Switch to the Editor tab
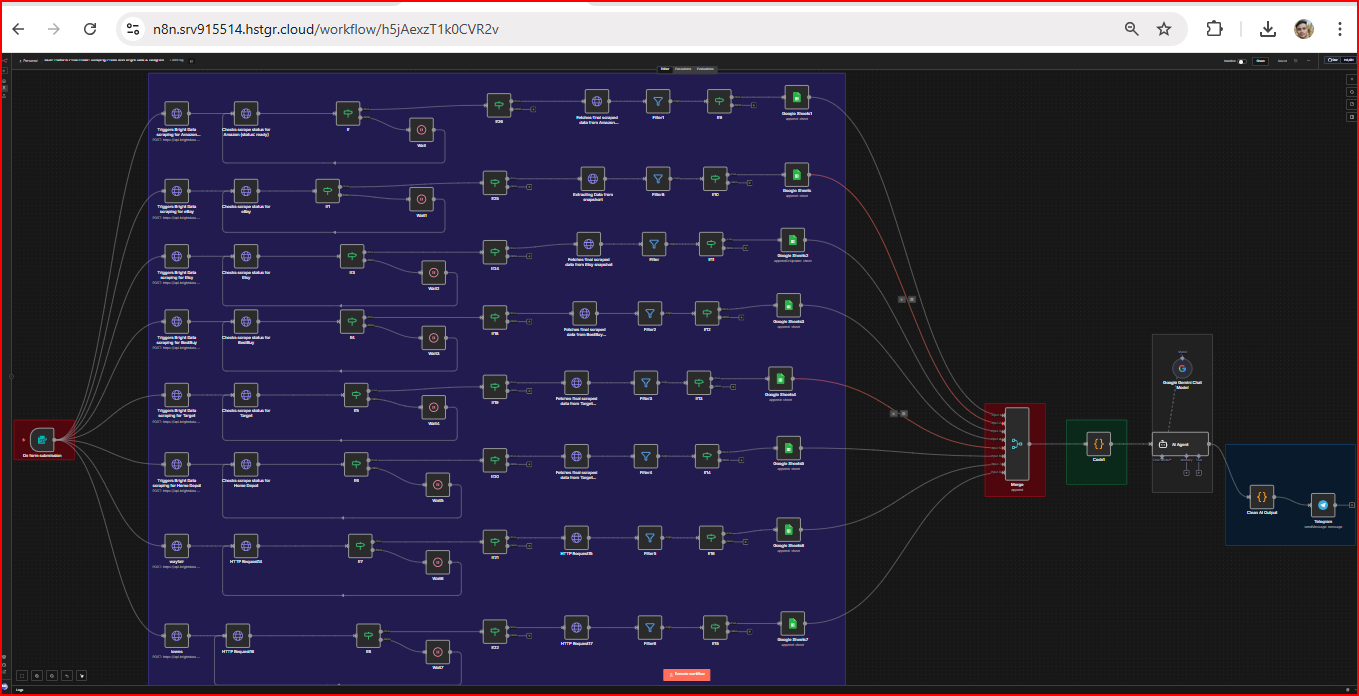The width and height of the screenshot is (1359, 696). 665,69
